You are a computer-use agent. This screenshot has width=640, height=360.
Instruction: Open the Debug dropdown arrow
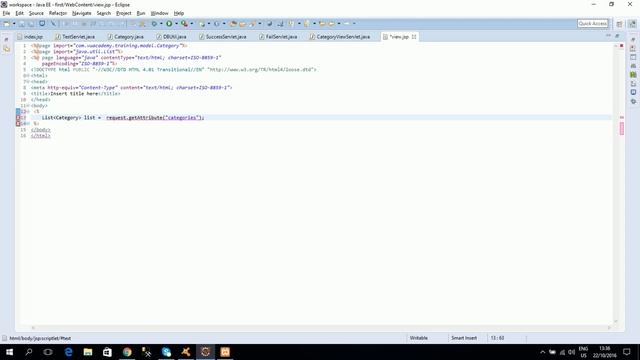point(161,24)
